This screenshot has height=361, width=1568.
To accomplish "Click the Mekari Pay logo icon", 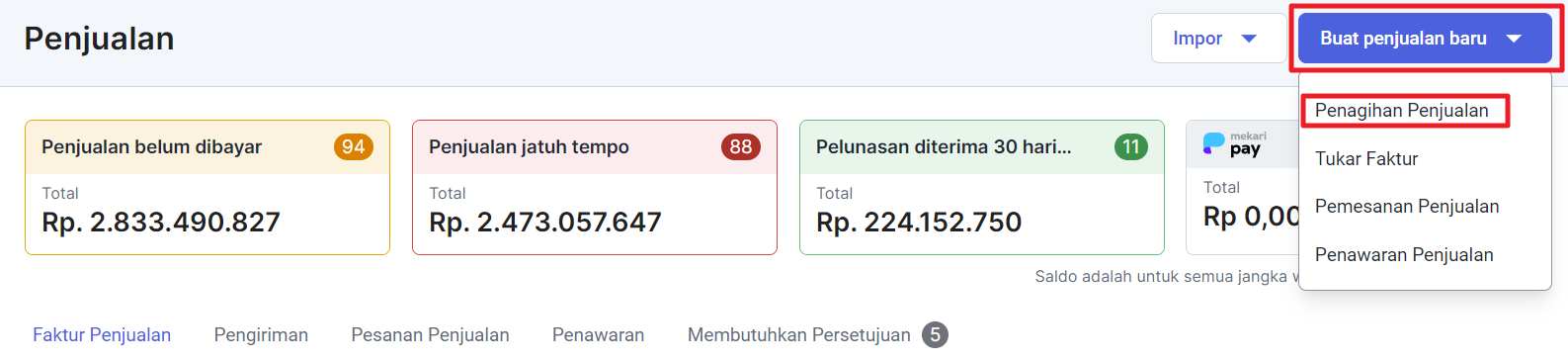I will tap(1234, 144).
